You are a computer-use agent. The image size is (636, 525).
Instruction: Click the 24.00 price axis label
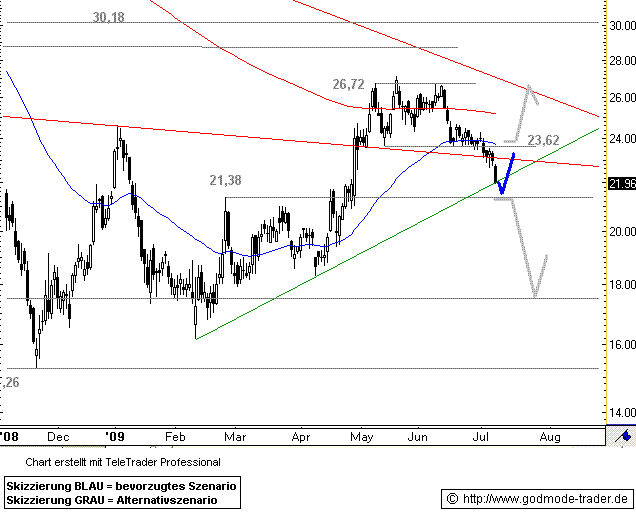623,138
